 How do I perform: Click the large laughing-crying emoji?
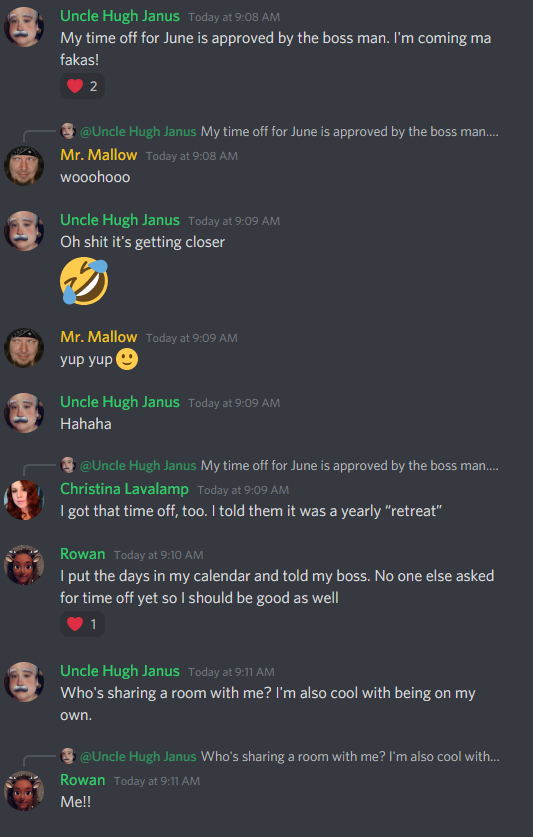coord(84,281)
